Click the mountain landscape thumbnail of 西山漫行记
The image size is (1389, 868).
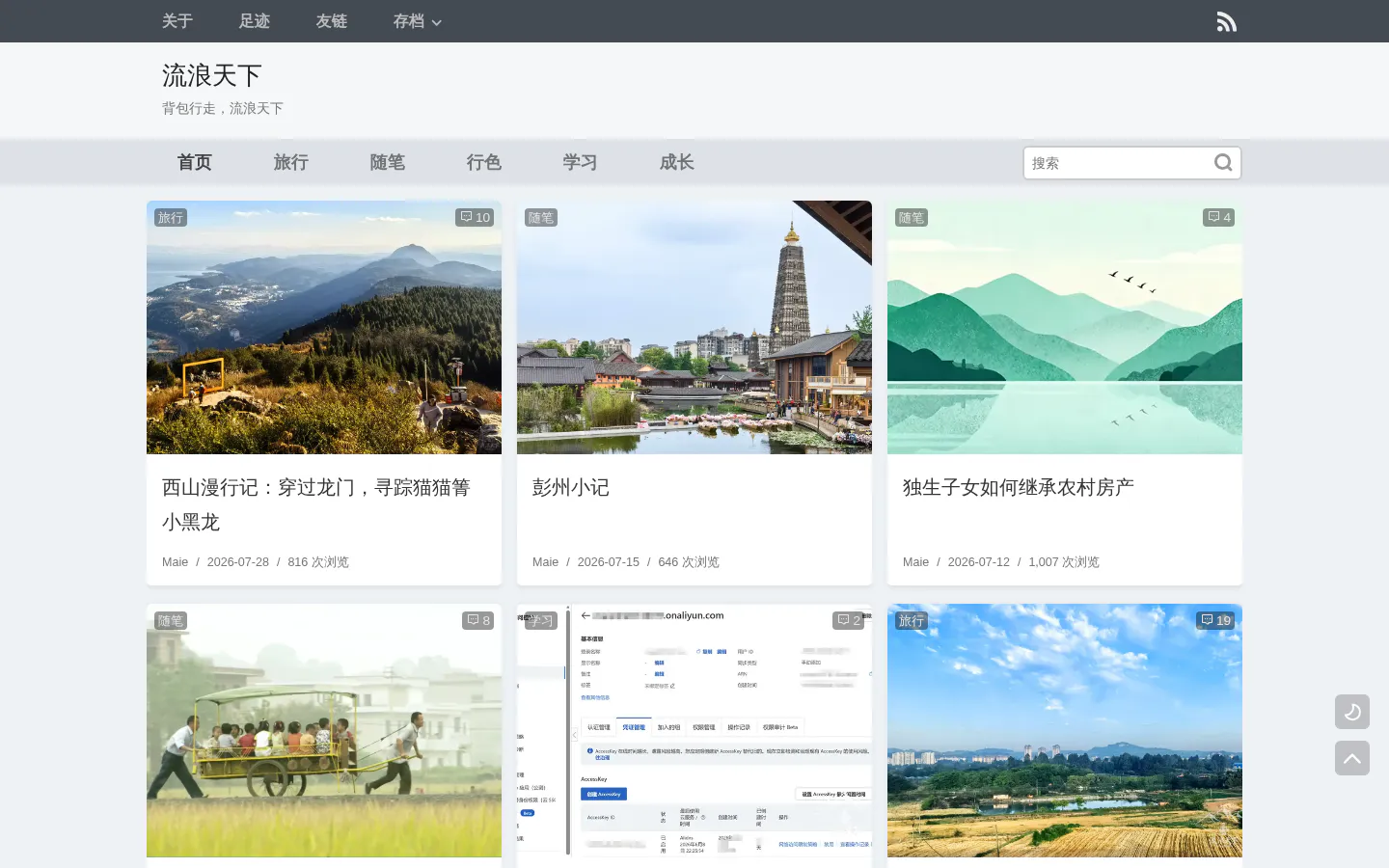coord(324,327)
